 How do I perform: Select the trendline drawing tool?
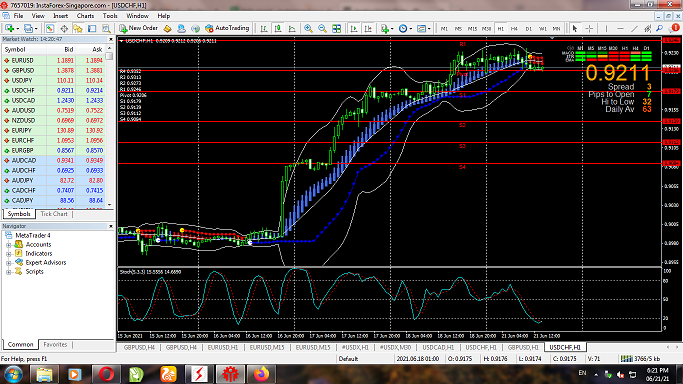click(634, 28)
